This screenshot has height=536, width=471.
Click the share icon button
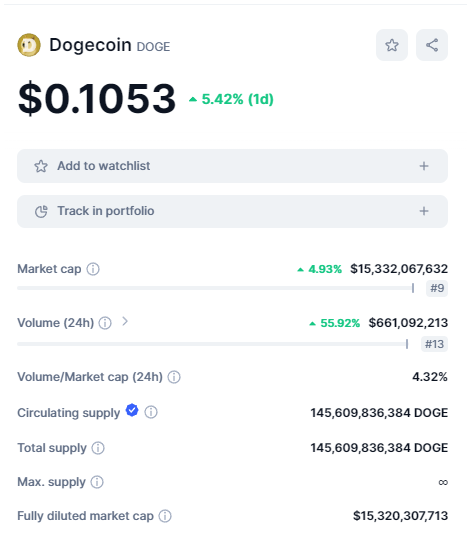432,45
